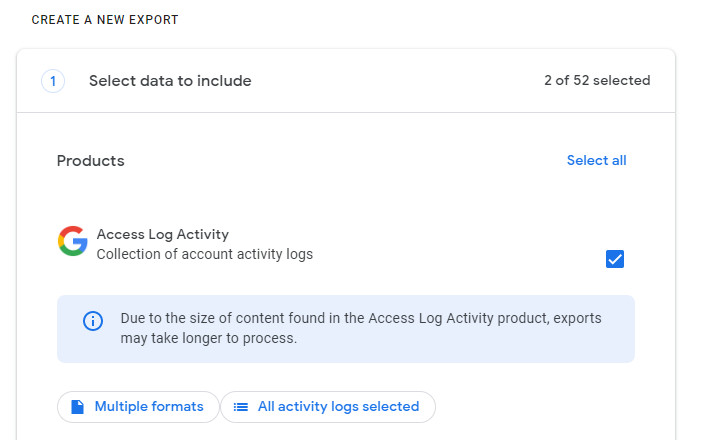The height and width of the screenshot is (440, 704).
Task: Click the Select all link
Action: click(596, 160)
